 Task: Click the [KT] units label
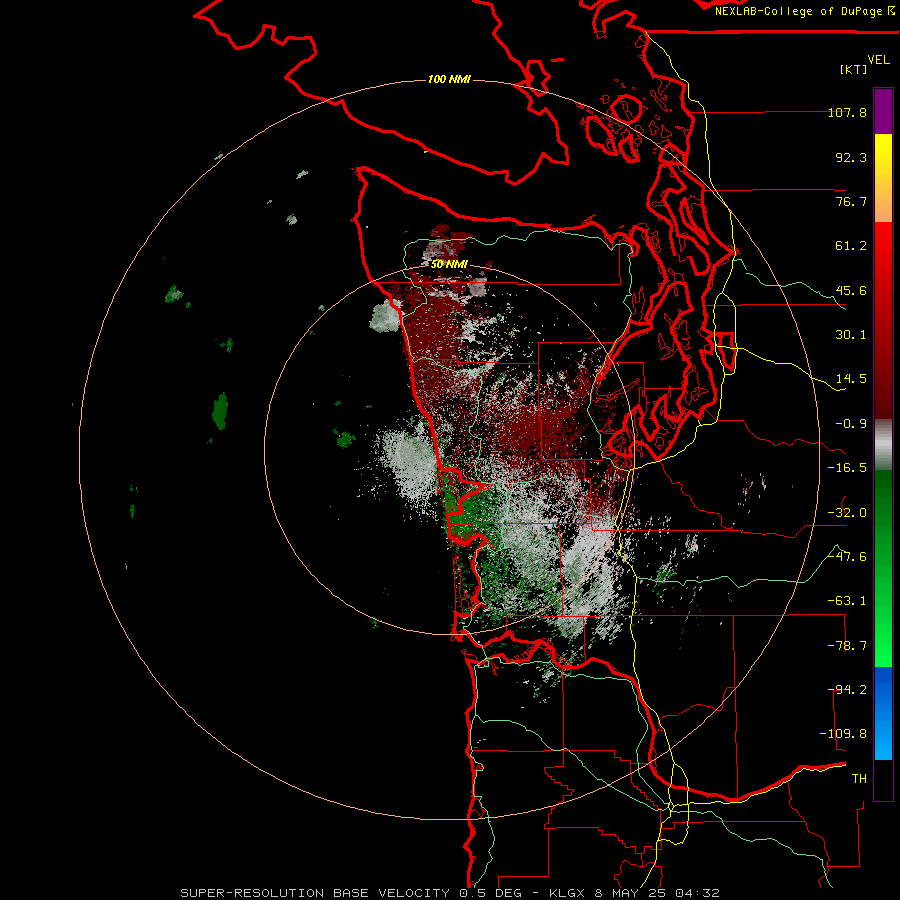pyautogui.click(x=854, y=69)
